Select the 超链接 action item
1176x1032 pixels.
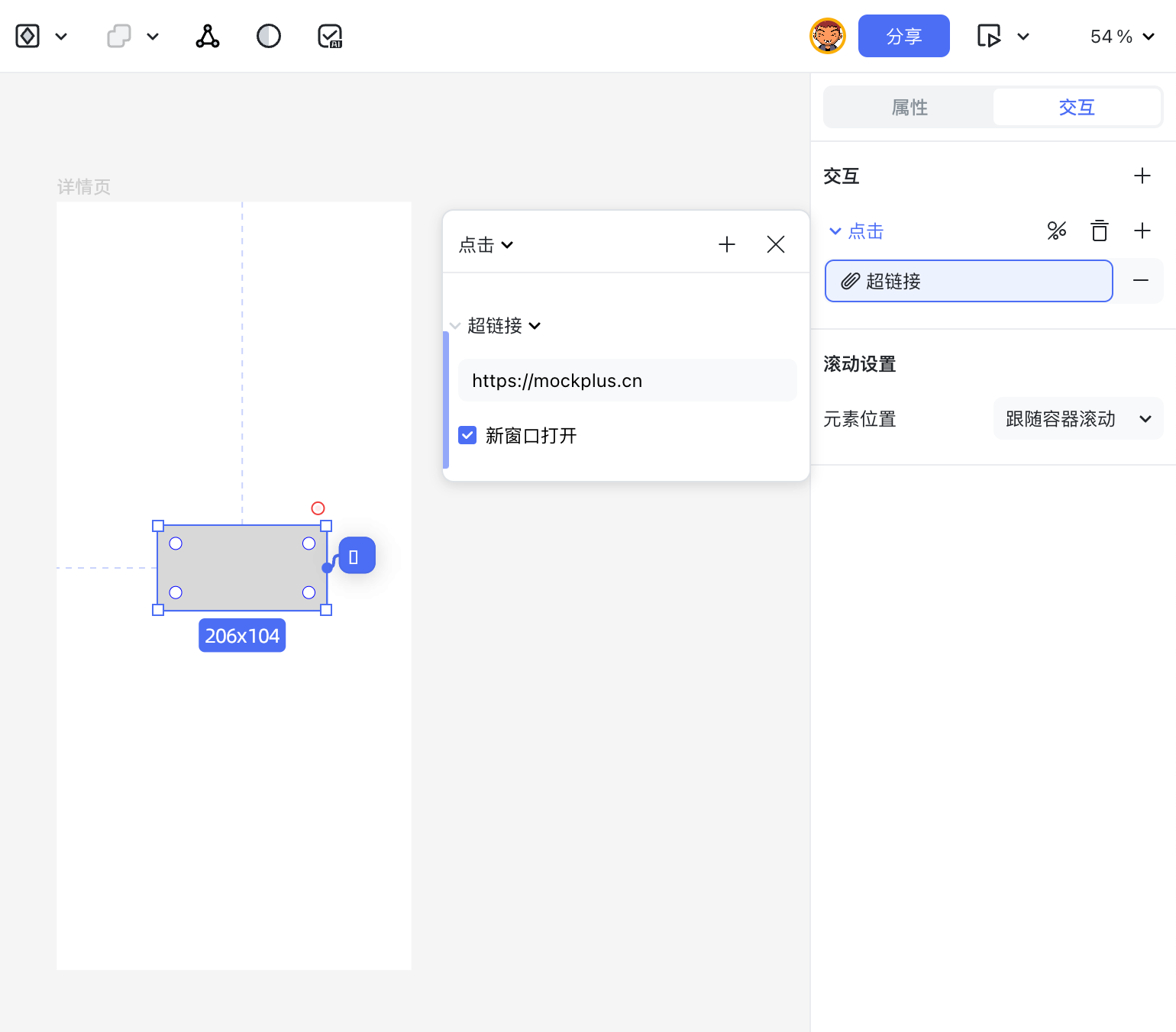tap(968, 281)
